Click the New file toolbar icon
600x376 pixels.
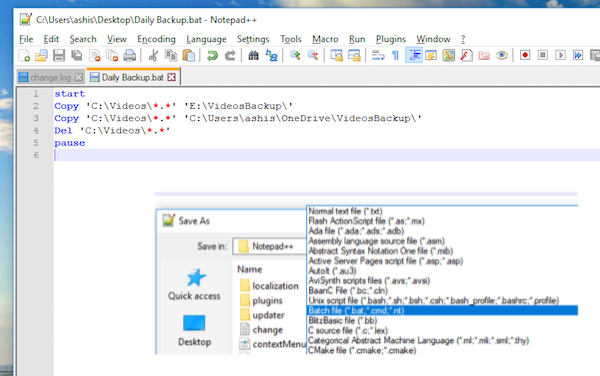[x=24, y=55]
